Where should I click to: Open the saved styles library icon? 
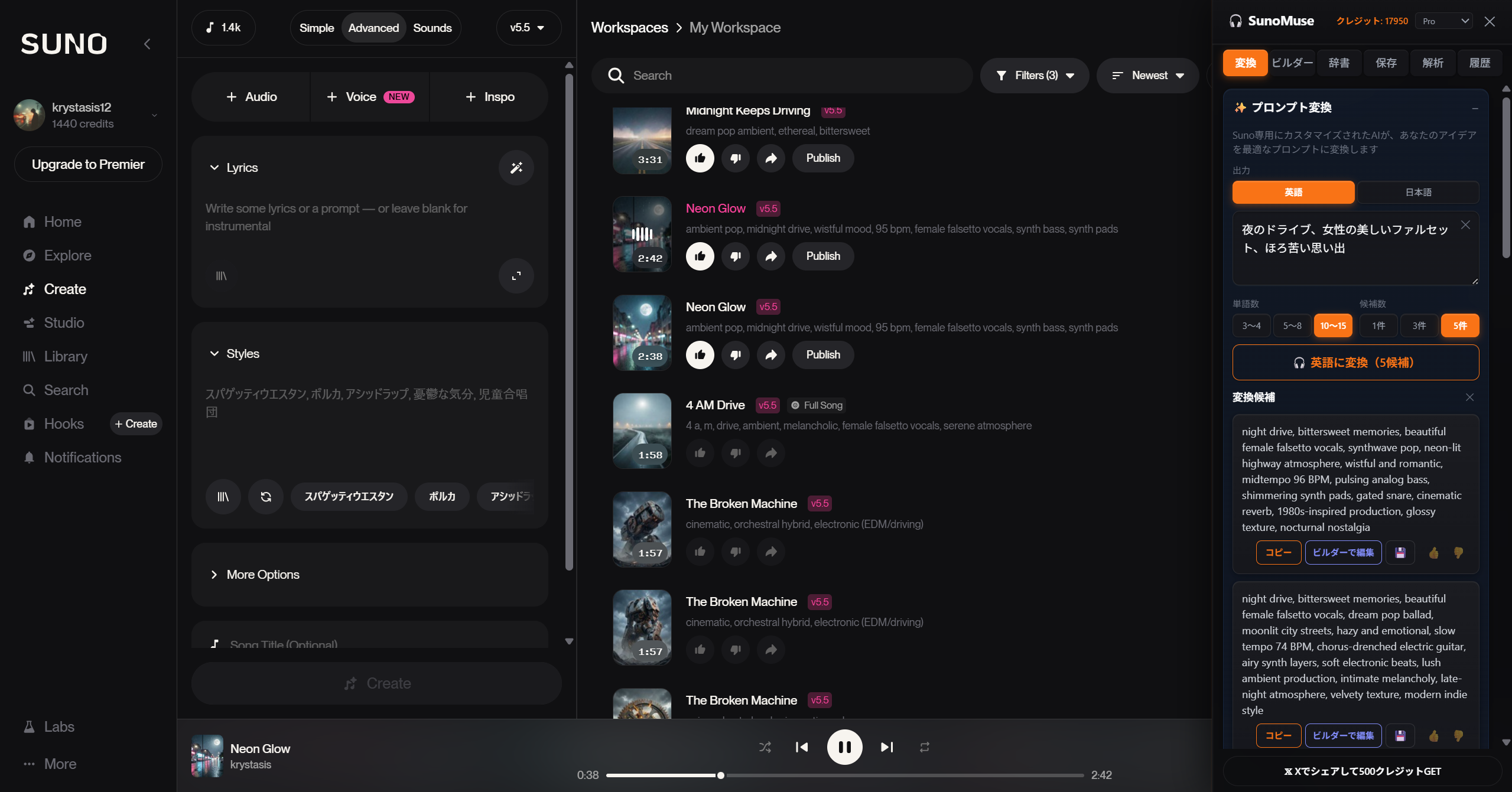coord(223,497)
